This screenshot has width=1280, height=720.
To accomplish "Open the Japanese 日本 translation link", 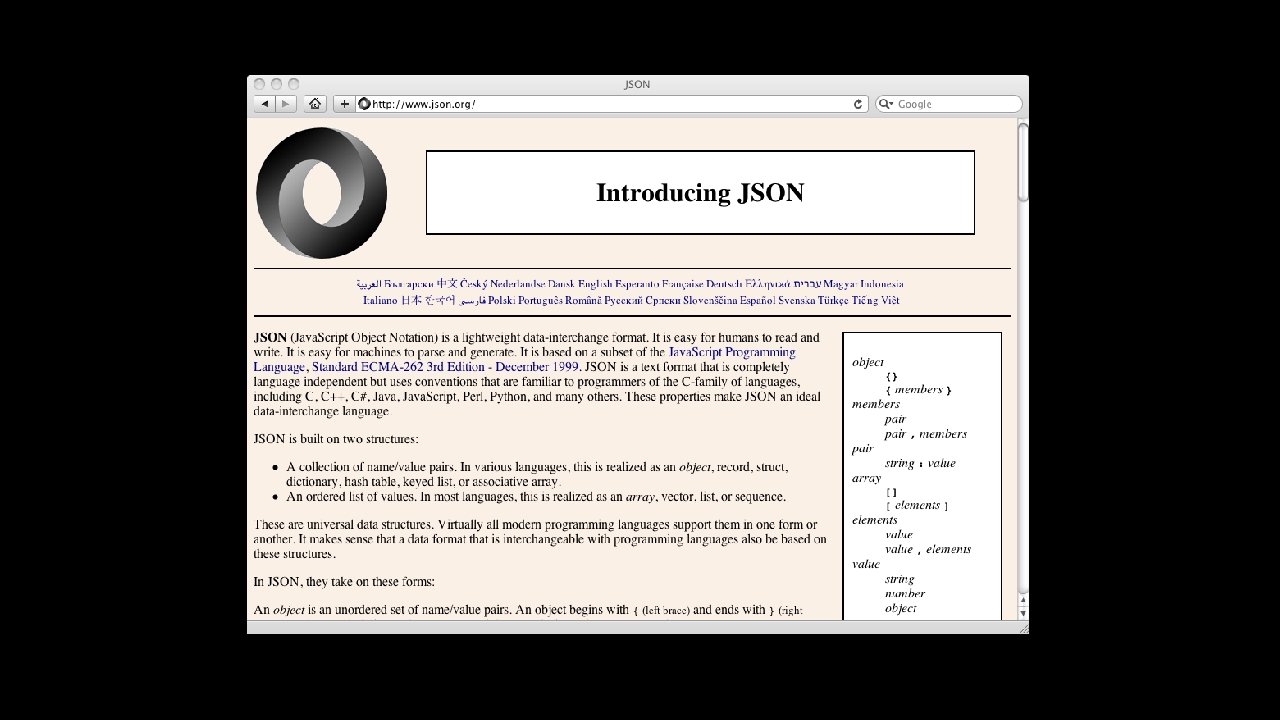I will [x=411, y=300].
